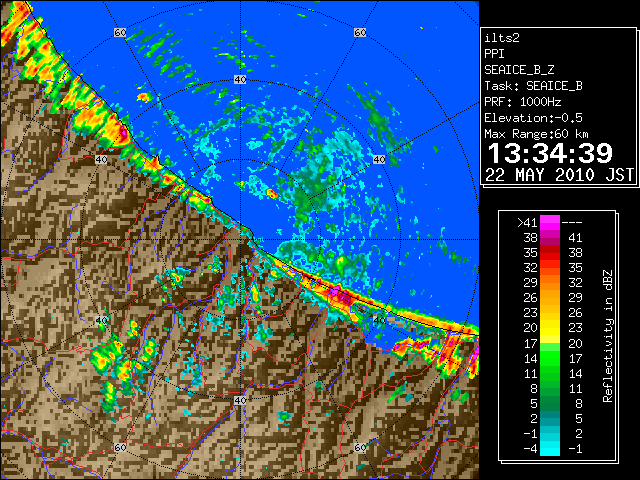Click the >41 legend value
Image resolution: width=640 pixels, height=480 pixels.
(x=527, y=222)
